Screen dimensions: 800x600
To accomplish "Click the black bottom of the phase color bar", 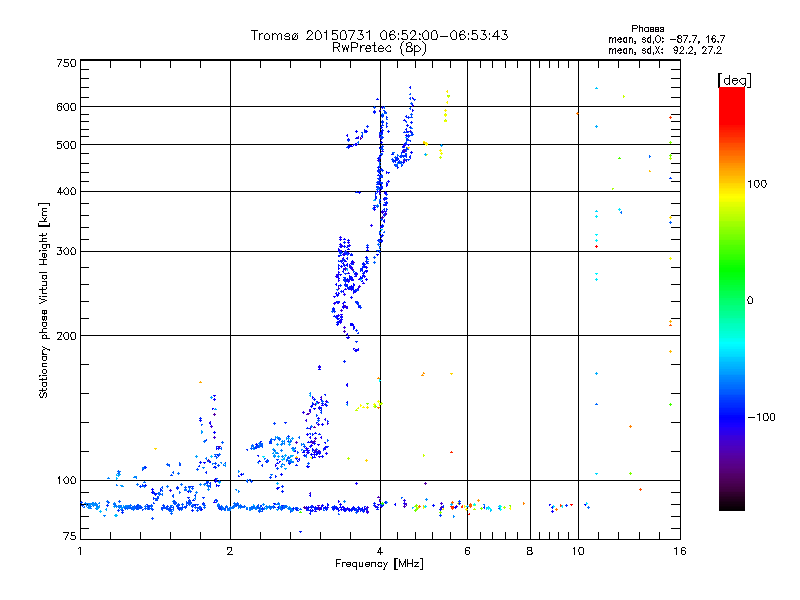I will [732, 503].
